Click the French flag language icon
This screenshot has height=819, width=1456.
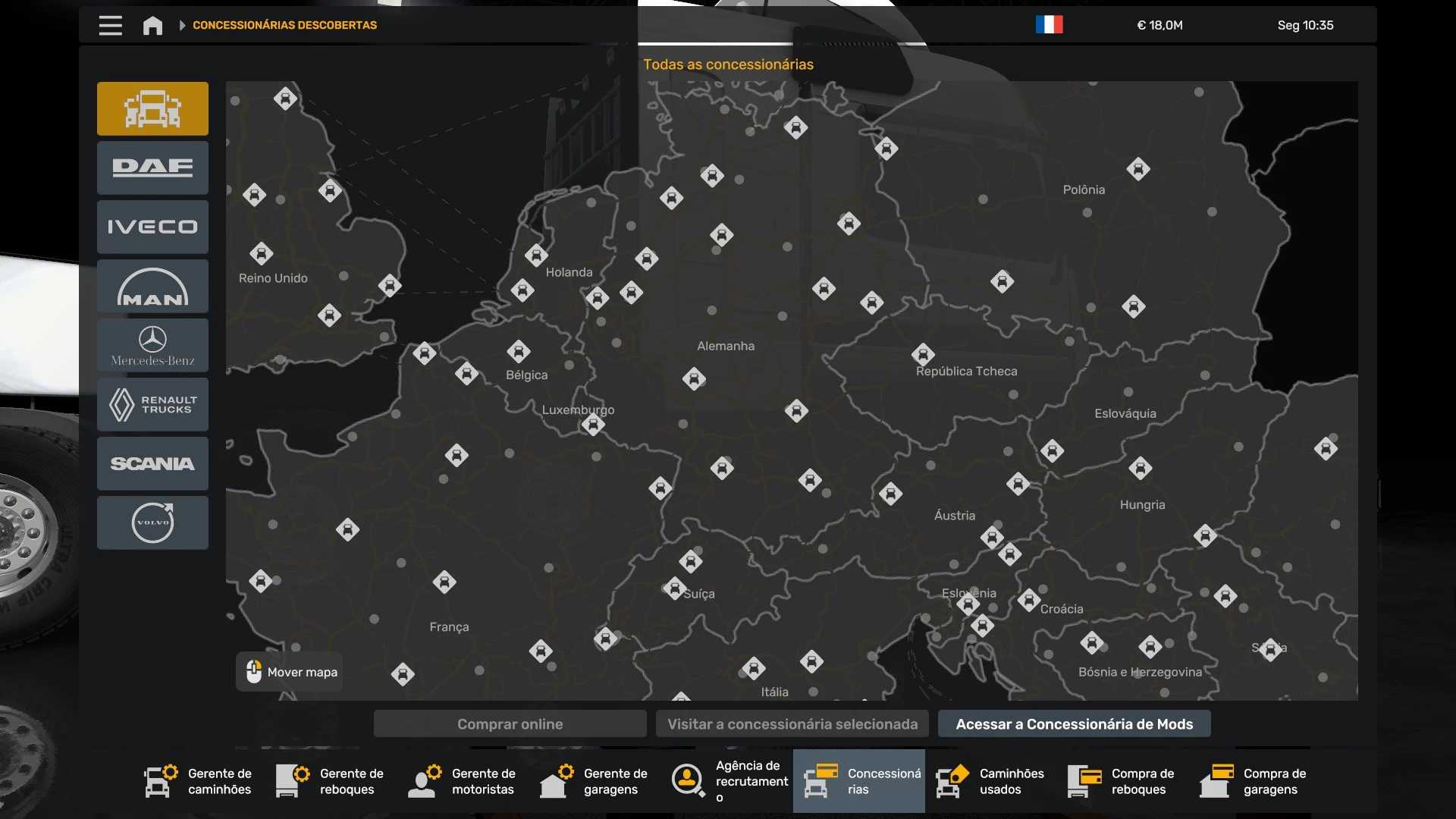pyautogui.click(x=1049, y=25)
